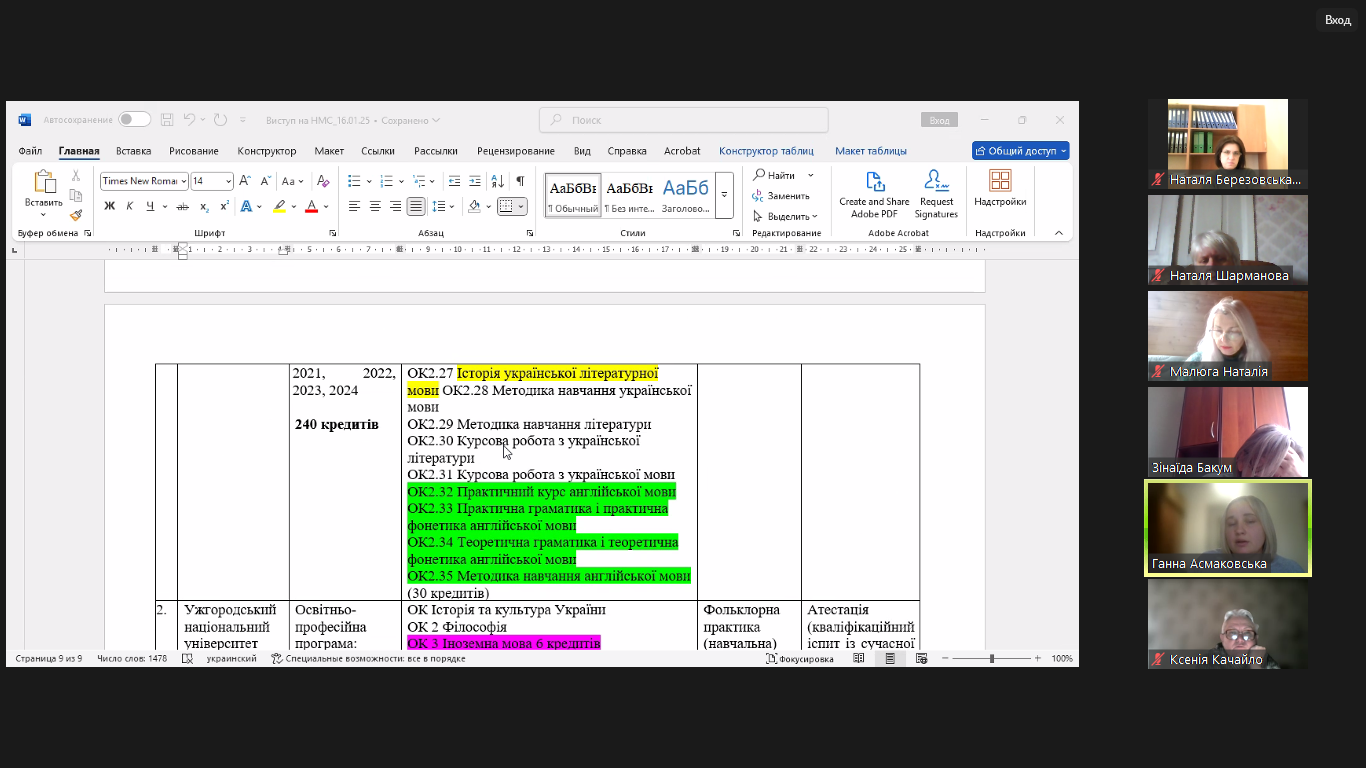Click Align Center icon
This screenshot has width=1366, height=768.
[x=375, y=206]
